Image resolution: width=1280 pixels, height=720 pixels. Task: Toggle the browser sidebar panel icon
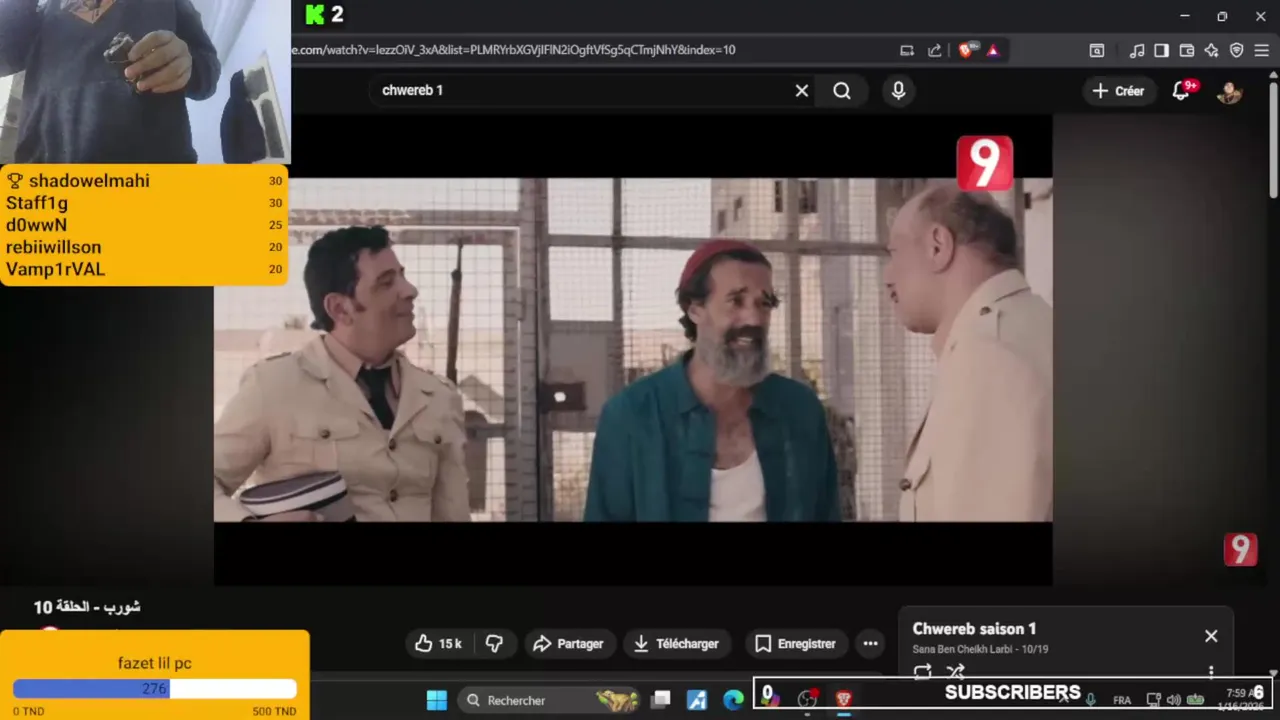1161,50
